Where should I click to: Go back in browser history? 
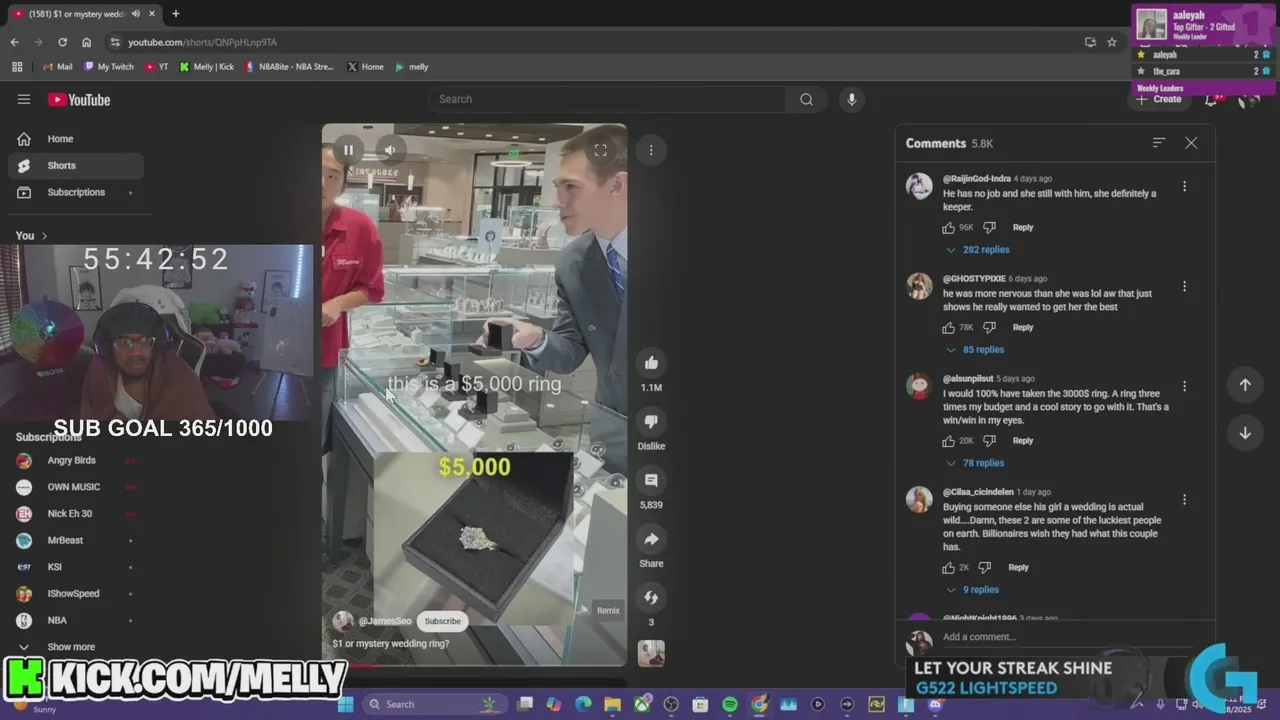tap(14, 42)
